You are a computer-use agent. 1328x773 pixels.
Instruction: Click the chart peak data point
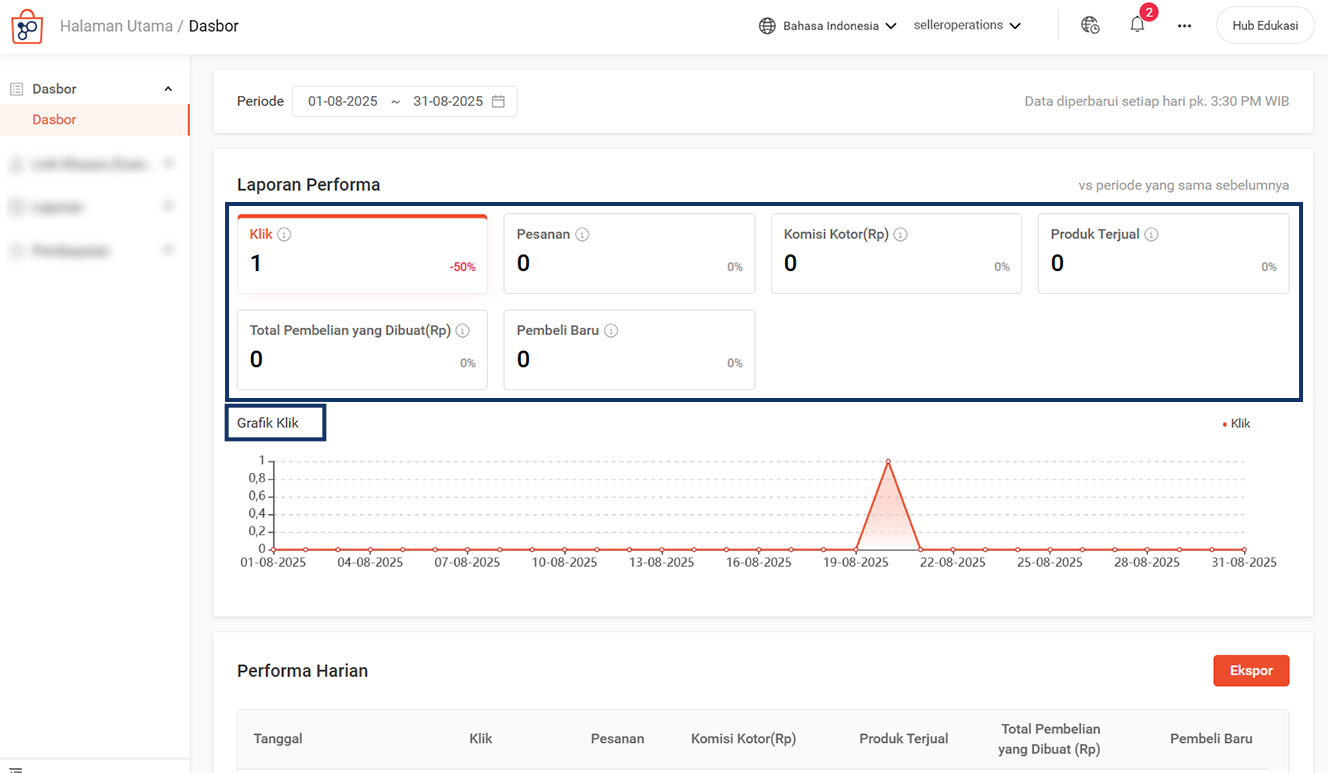pyautogui.click(x=888, y=461)
